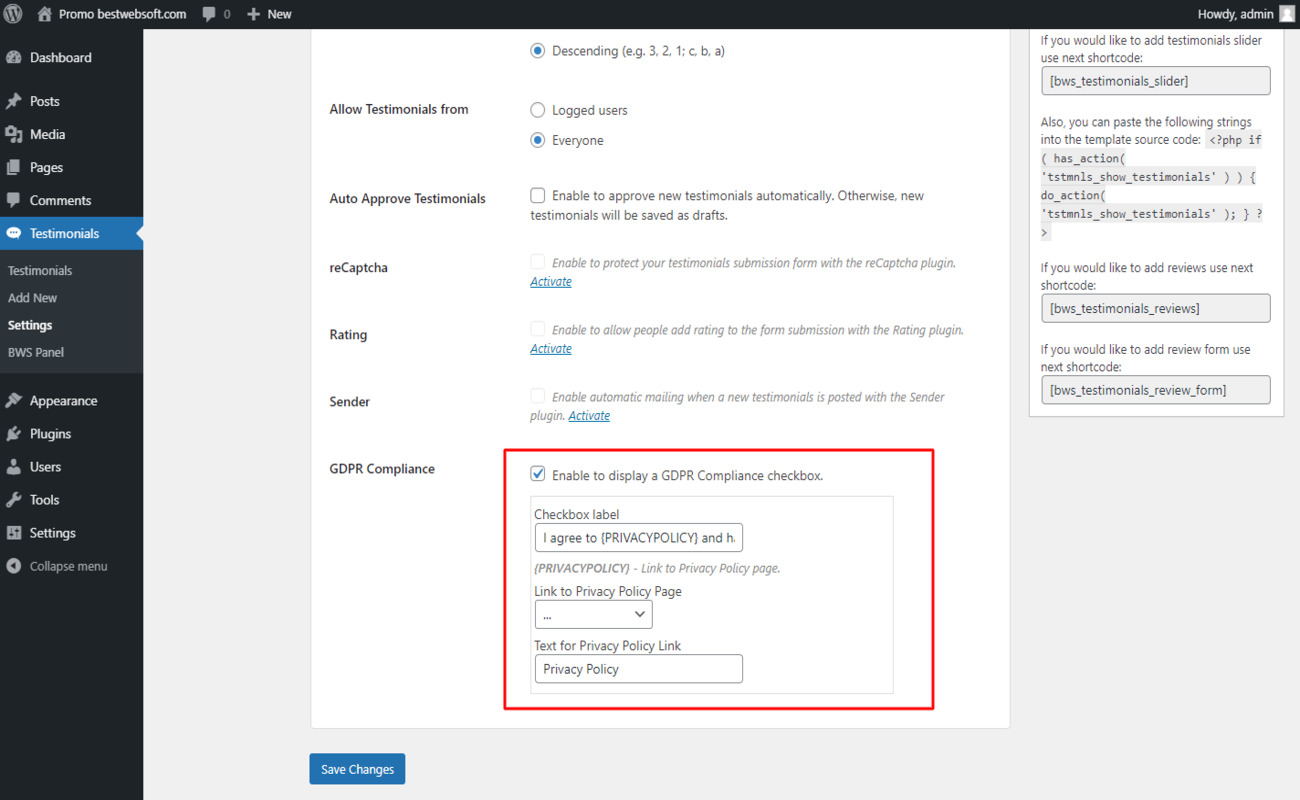Select the Pages sidebar icon

(14, 168)
